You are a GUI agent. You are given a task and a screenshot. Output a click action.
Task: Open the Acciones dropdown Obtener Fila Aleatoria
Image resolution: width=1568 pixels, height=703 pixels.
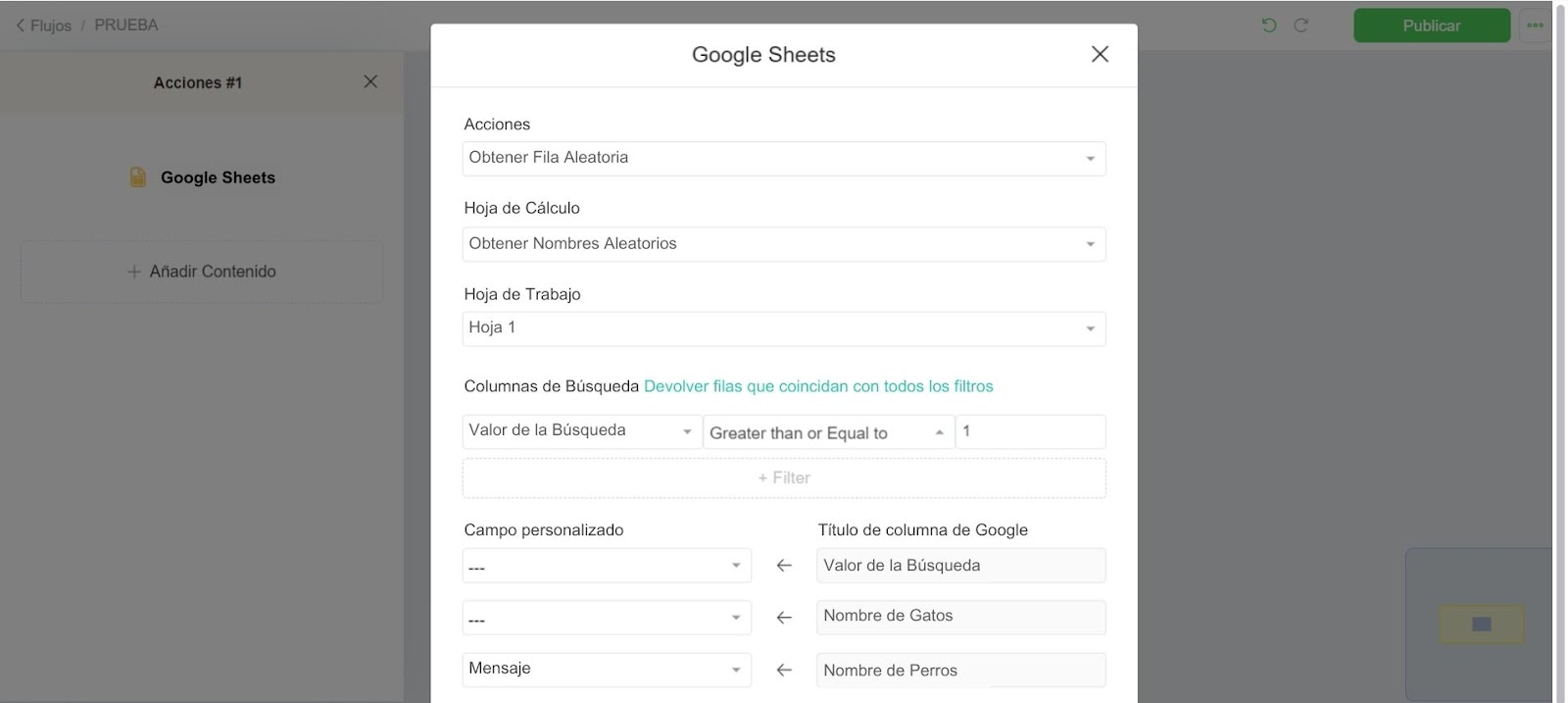pyautogui.click(x=784, y=159)
